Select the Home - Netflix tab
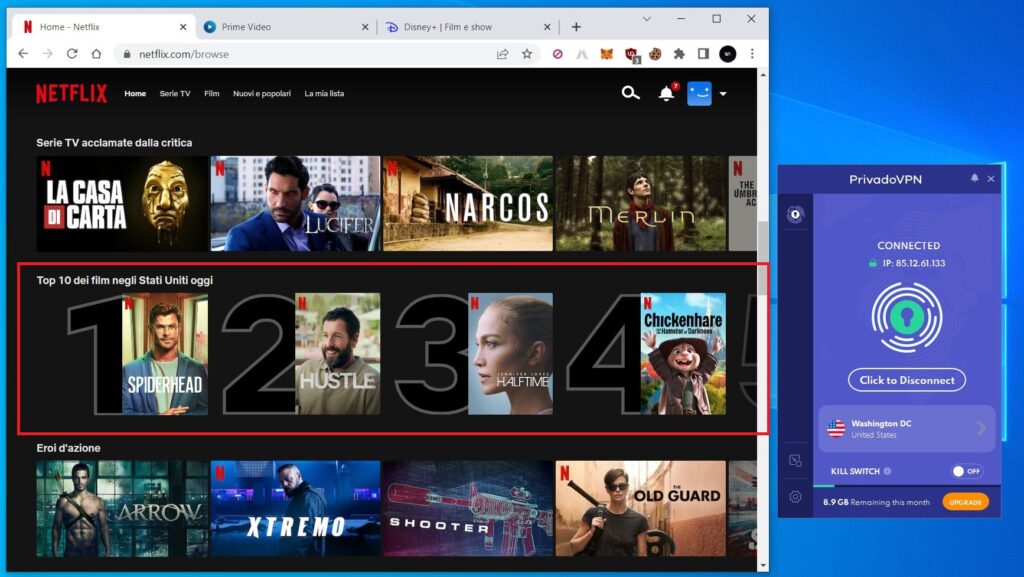This screenshot has width=1024, height=577. tap(103, 27)
